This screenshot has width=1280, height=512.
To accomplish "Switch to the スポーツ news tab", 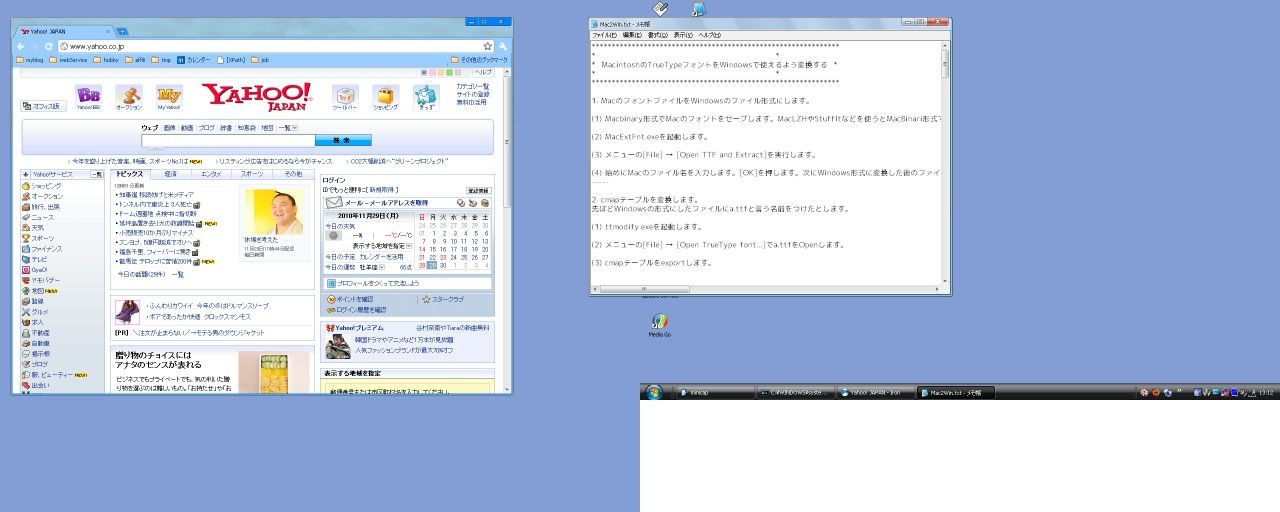I will 252,174.
